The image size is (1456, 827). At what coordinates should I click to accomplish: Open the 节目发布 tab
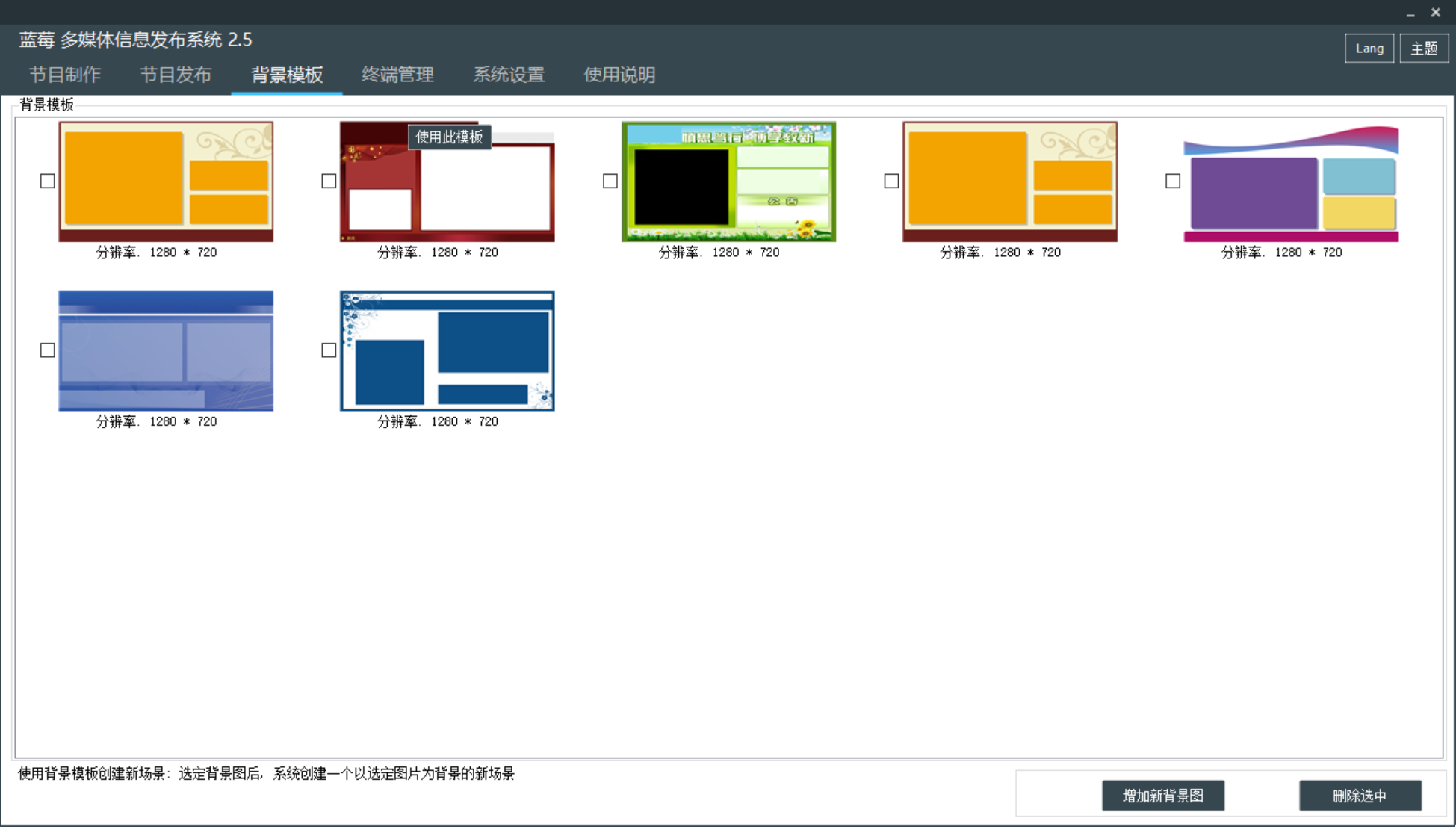(176, 75)
